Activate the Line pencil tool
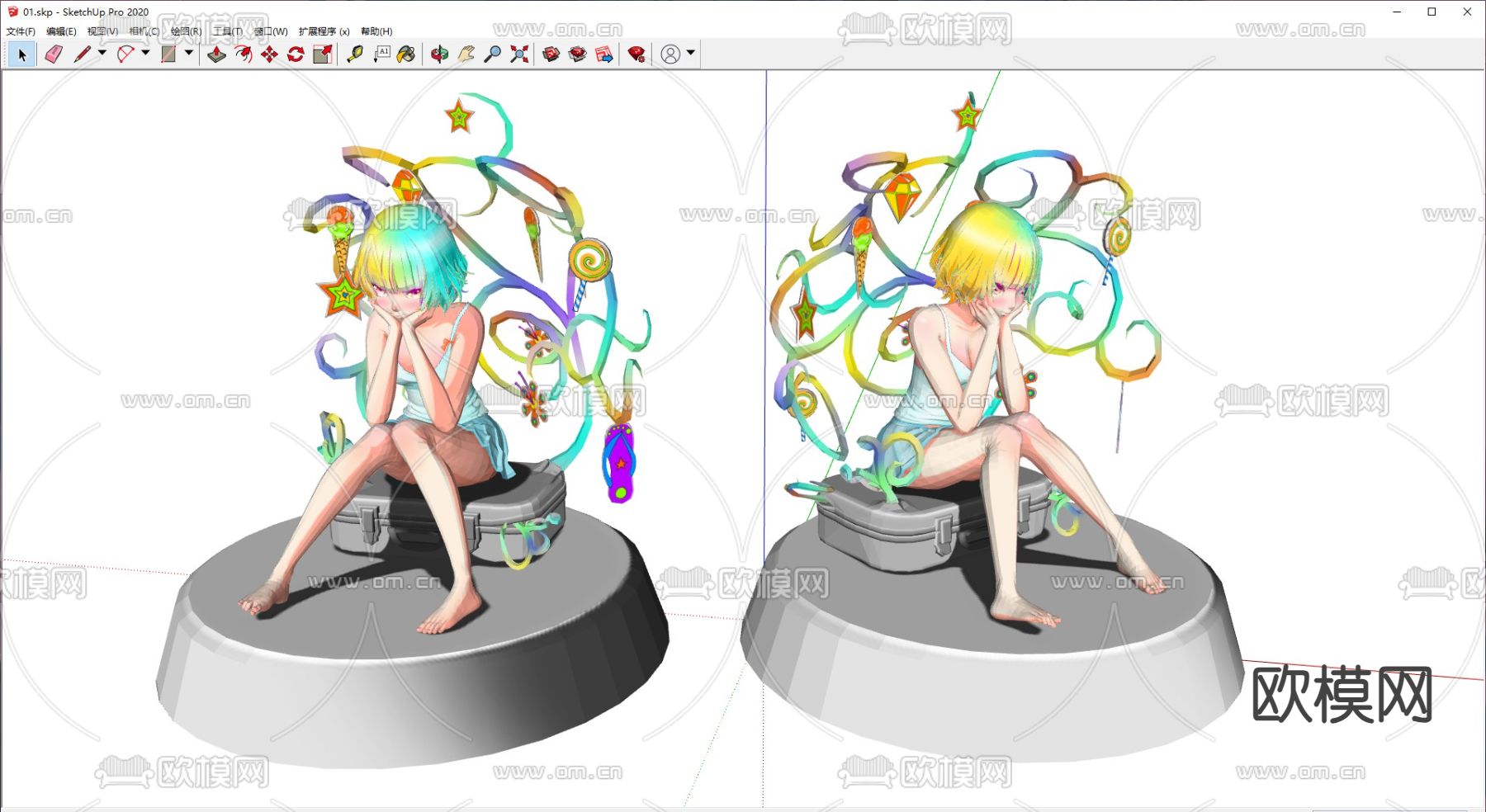This screenshot has height=812, width=1486. pyautogui.click(x=82, y=54)
